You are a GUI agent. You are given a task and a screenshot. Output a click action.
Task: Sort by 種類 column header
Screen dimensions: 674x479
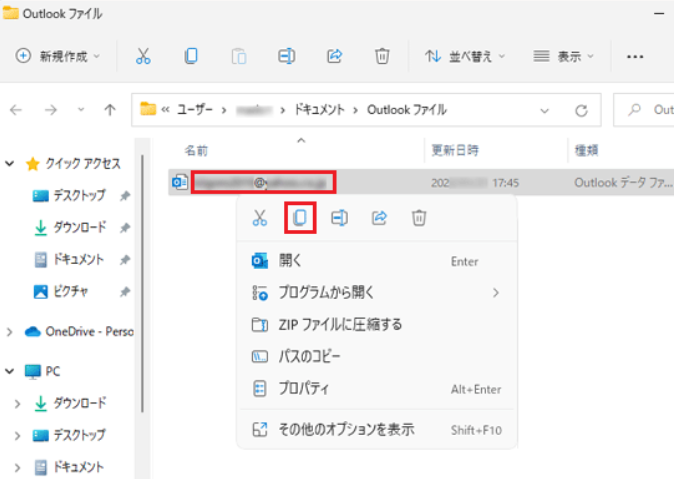click(586, 150)
